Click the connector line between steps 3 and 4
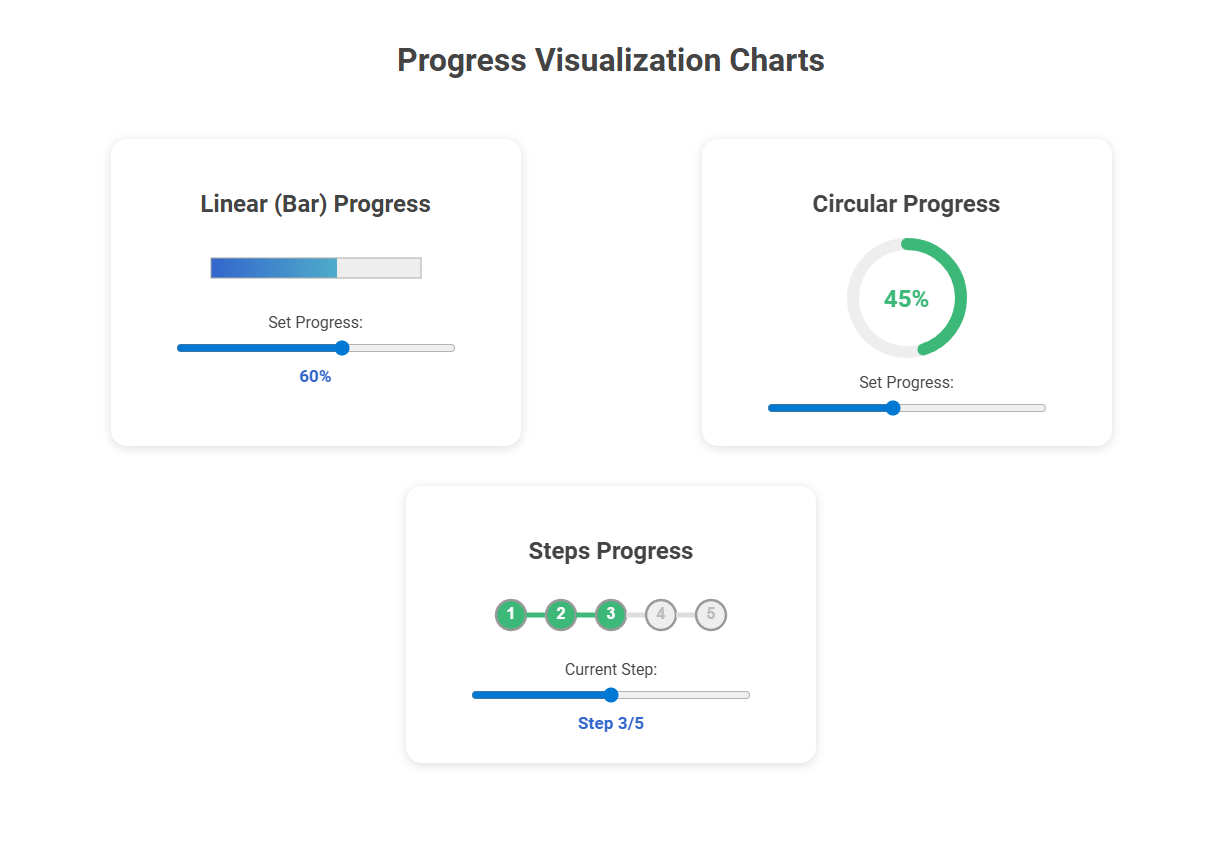The height and width of the screenshot is (843, 1222). 636,615
